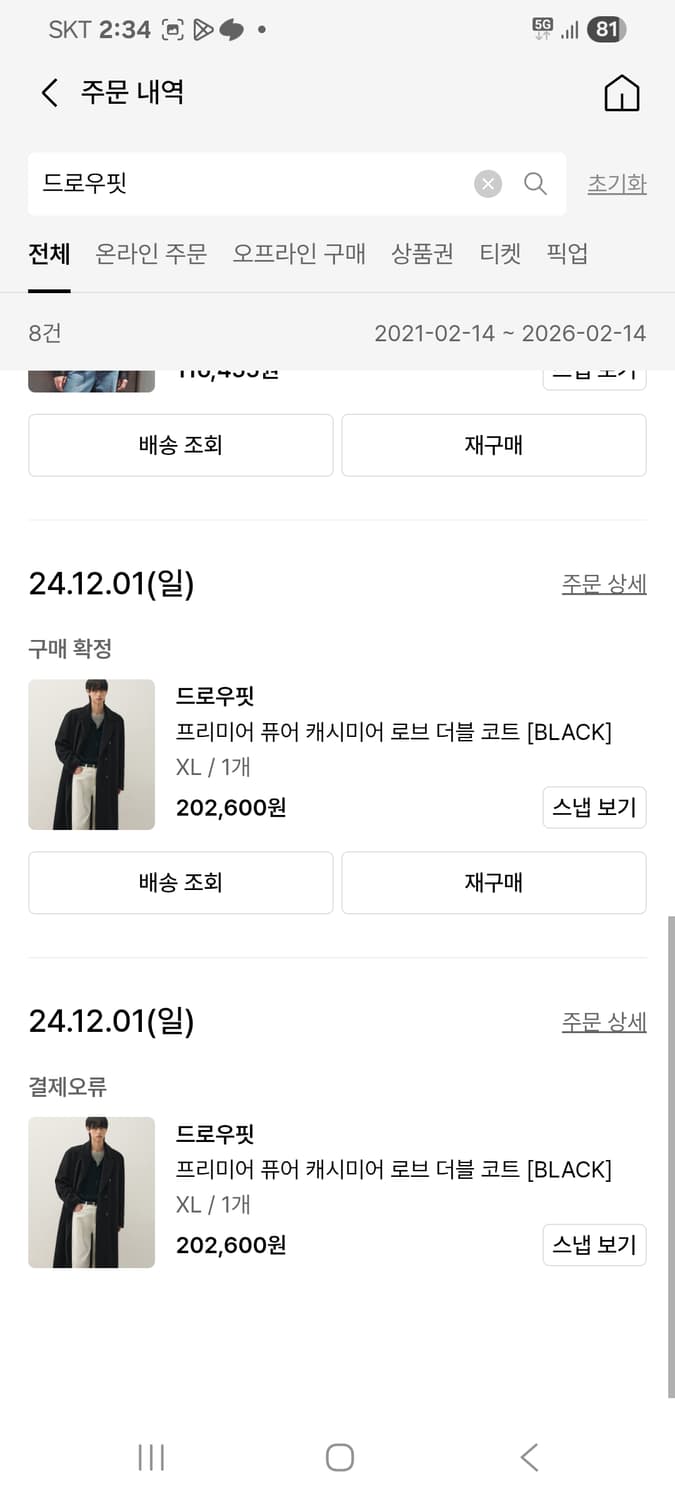Switch to the 온라인 주문 tab
This screenshot has width=675, height=1500.
coord(151,253)
